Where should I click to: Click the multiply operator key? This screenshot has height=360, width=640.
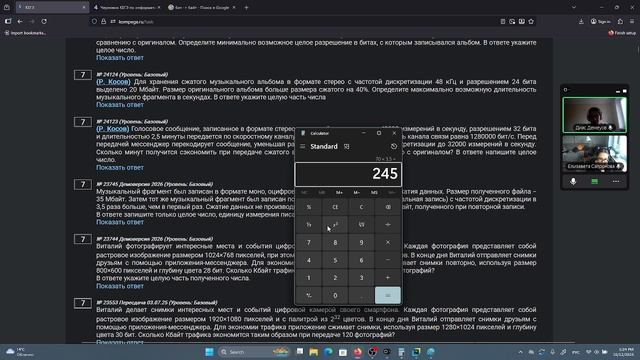pos(388,242)
